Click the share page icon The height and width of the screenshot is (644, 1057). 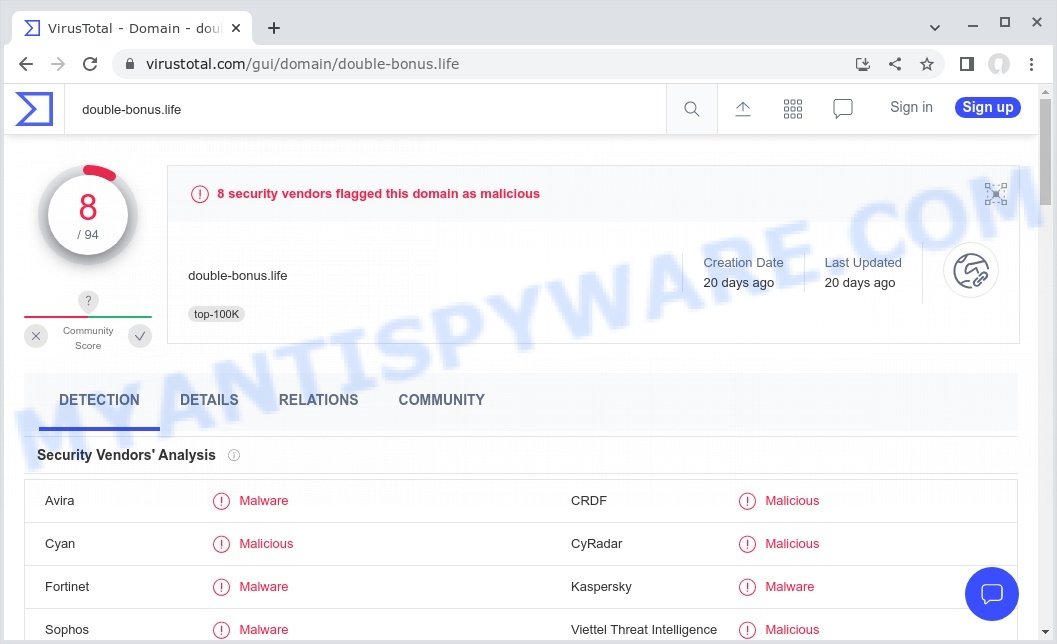coord(895,64)
